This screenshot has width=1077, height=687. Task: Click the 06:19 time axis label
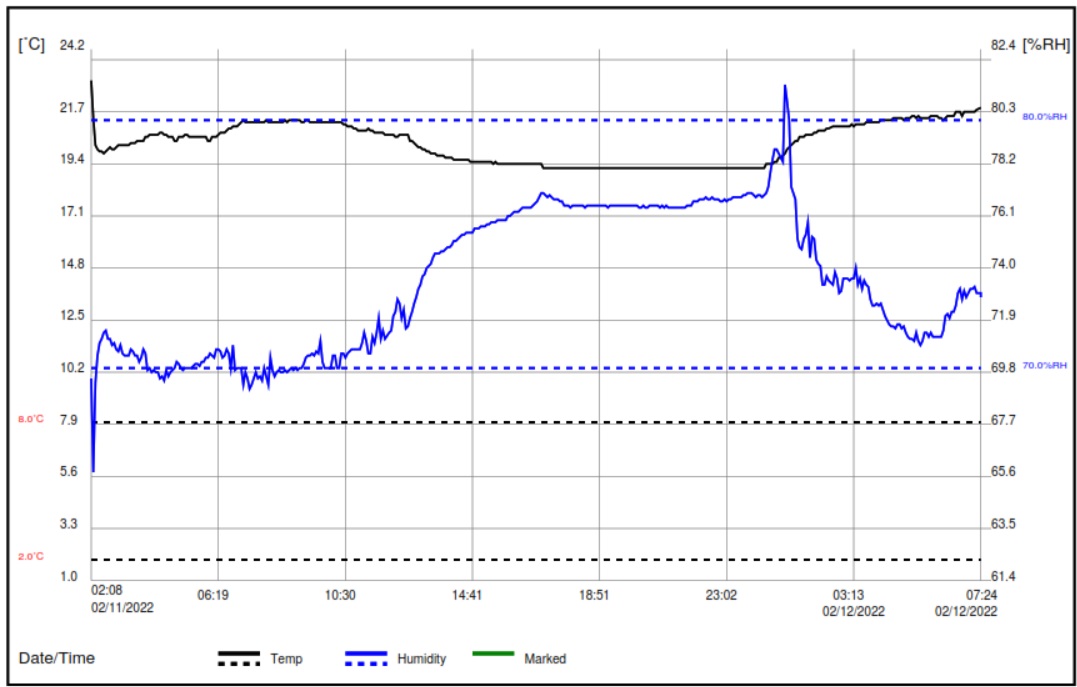(x=213, y=595)
